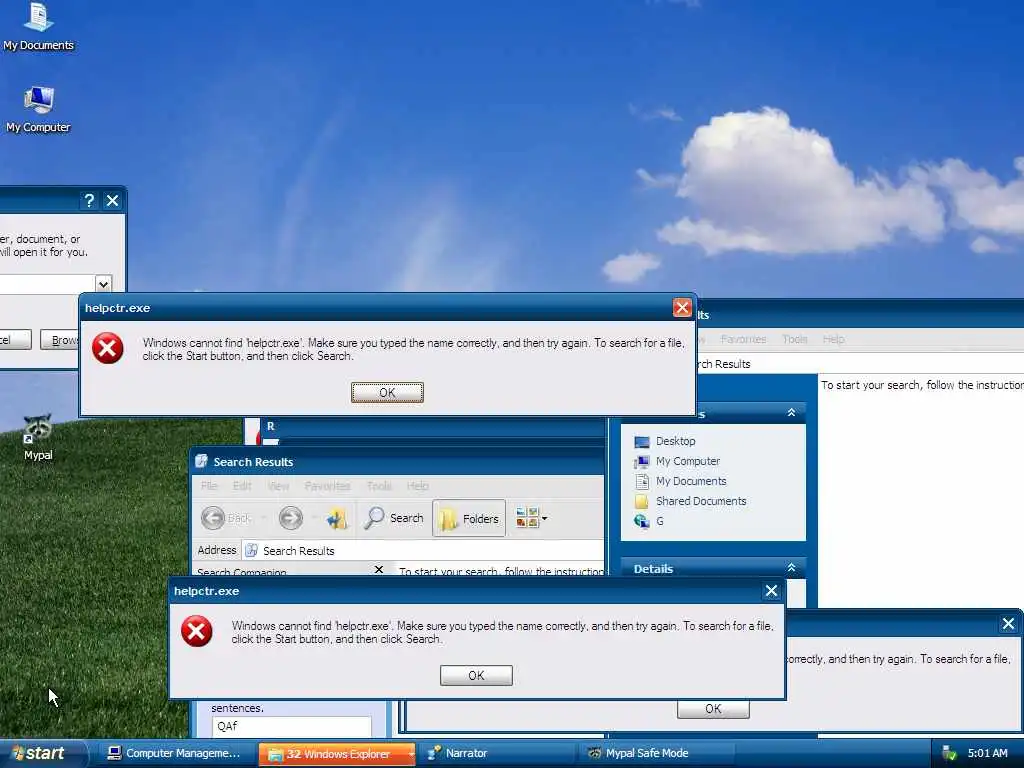Close the rear right error dialog
Image resolution: width=1024 pixels, height=768 pixels.
tap(1008, 624)
